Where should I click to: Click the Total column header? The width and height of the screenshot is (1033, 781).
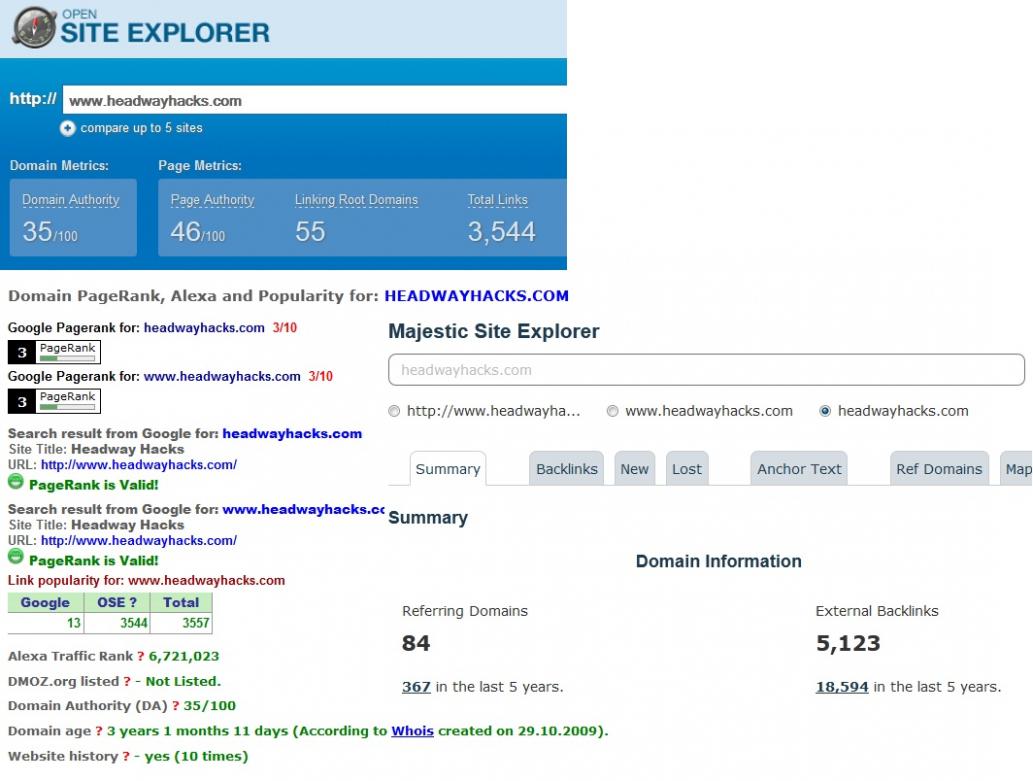point(181,602)
